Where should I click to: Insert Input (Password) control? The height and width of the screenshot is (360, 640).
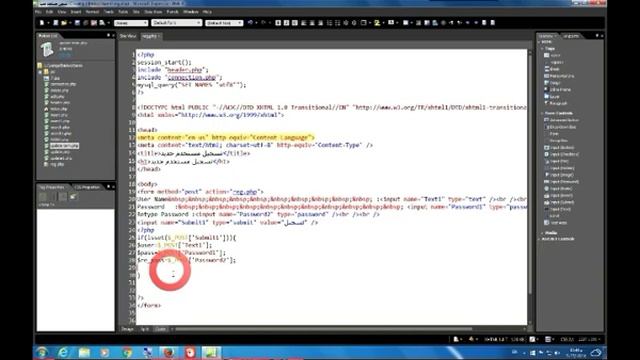coord(561,182)
